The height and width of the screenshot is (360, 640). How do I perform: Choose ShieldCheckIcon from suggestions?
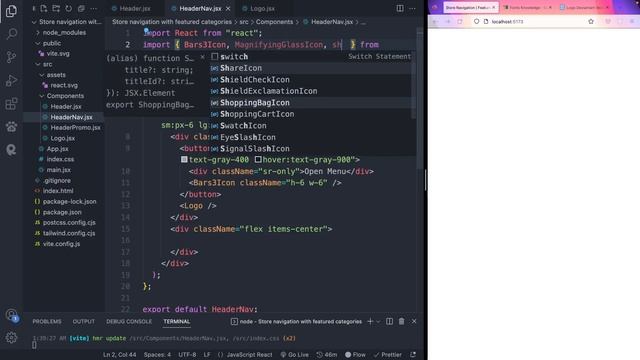pos(311,80)
